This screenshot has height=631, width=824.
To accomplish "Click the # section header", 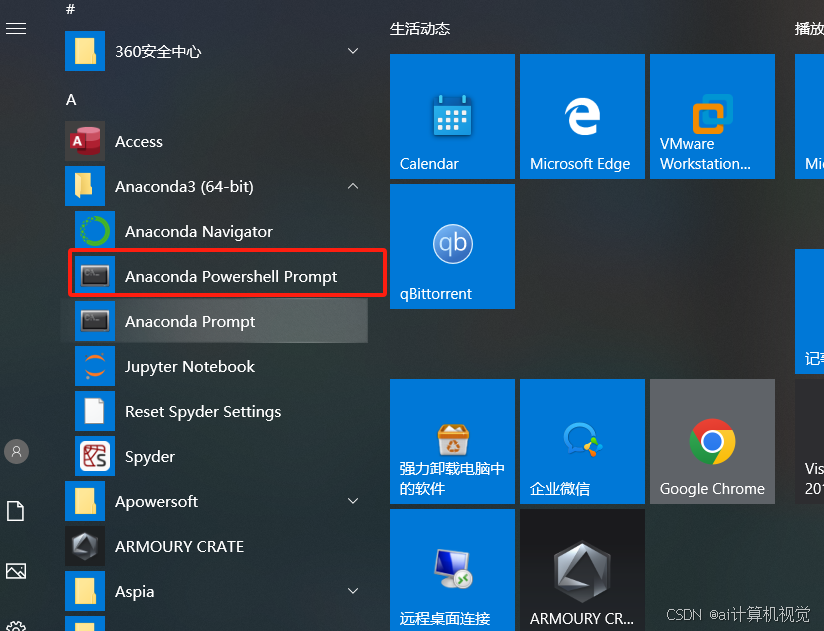I will click(x=70, y=9).
